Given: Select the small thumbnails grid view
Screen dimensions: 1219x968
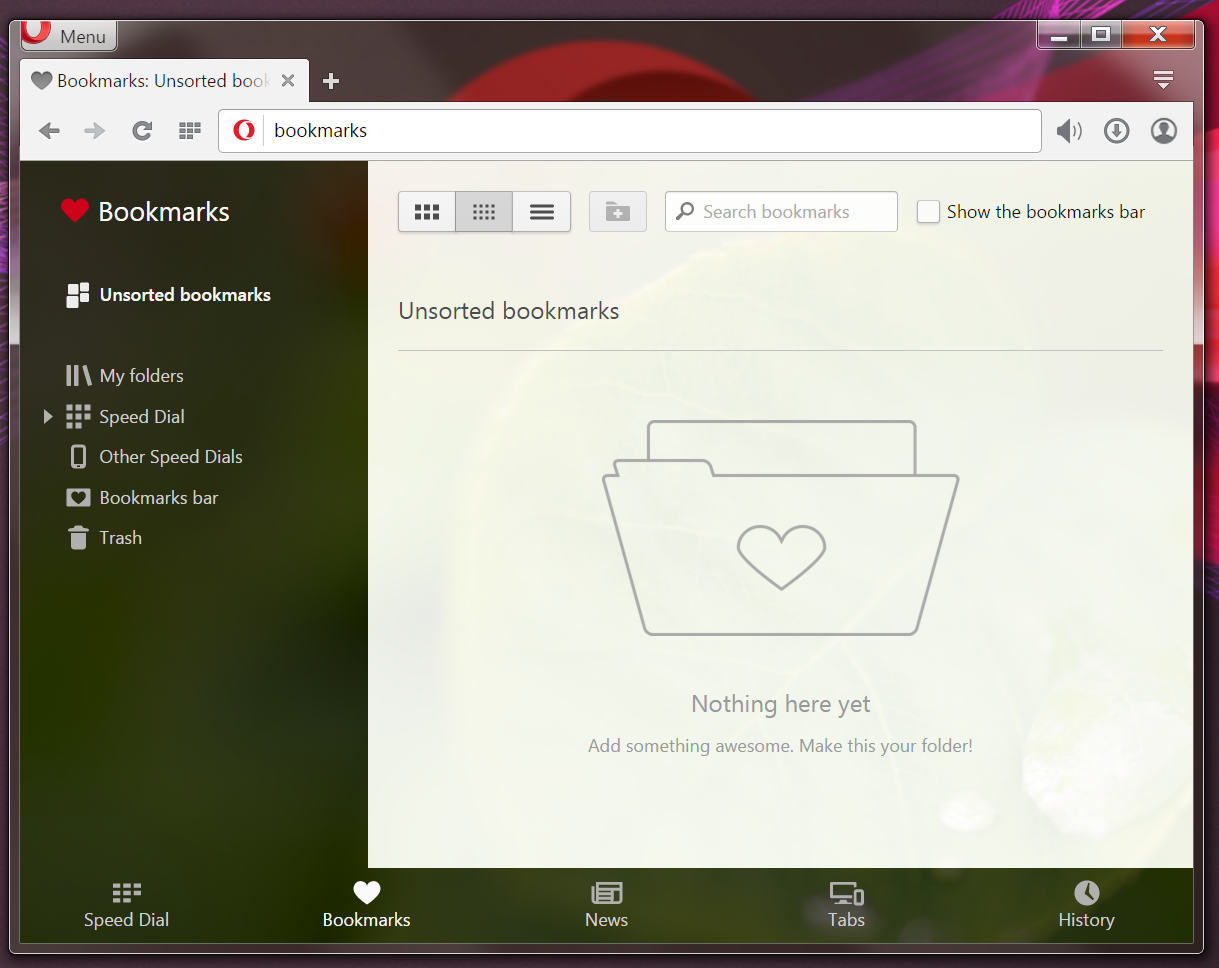Looking at the screenshot, I should coord(484,212).
